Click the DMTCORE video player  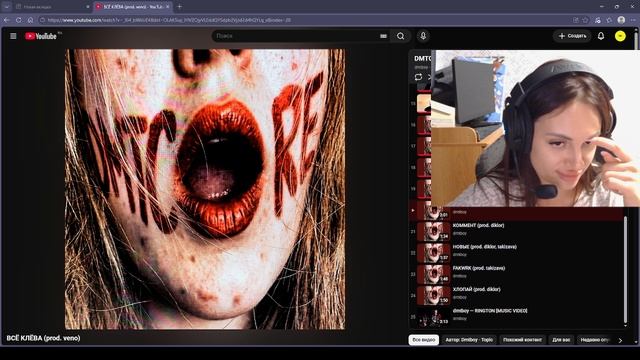pos(205,189)
